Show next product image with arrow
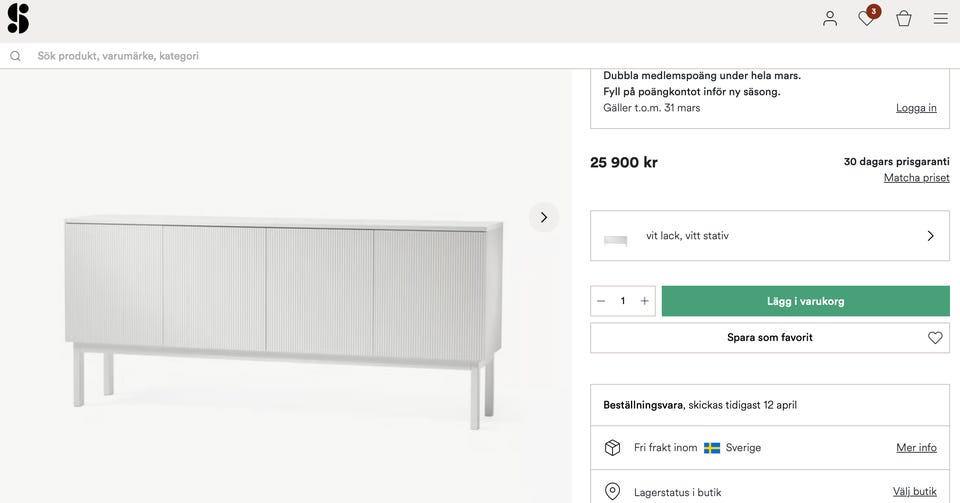The image size is (960, 503). tap(544, 217)
